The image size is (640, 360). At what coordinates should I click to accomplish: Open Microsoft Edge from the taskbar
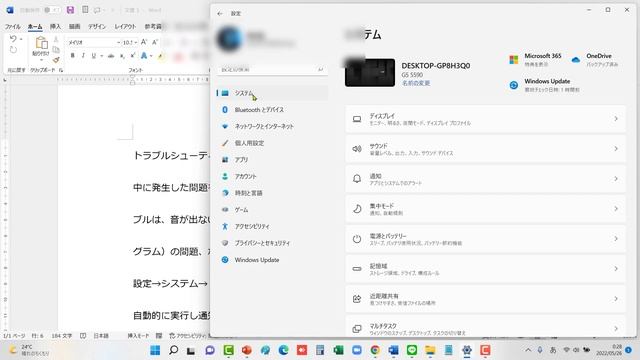tap(283, 350)
